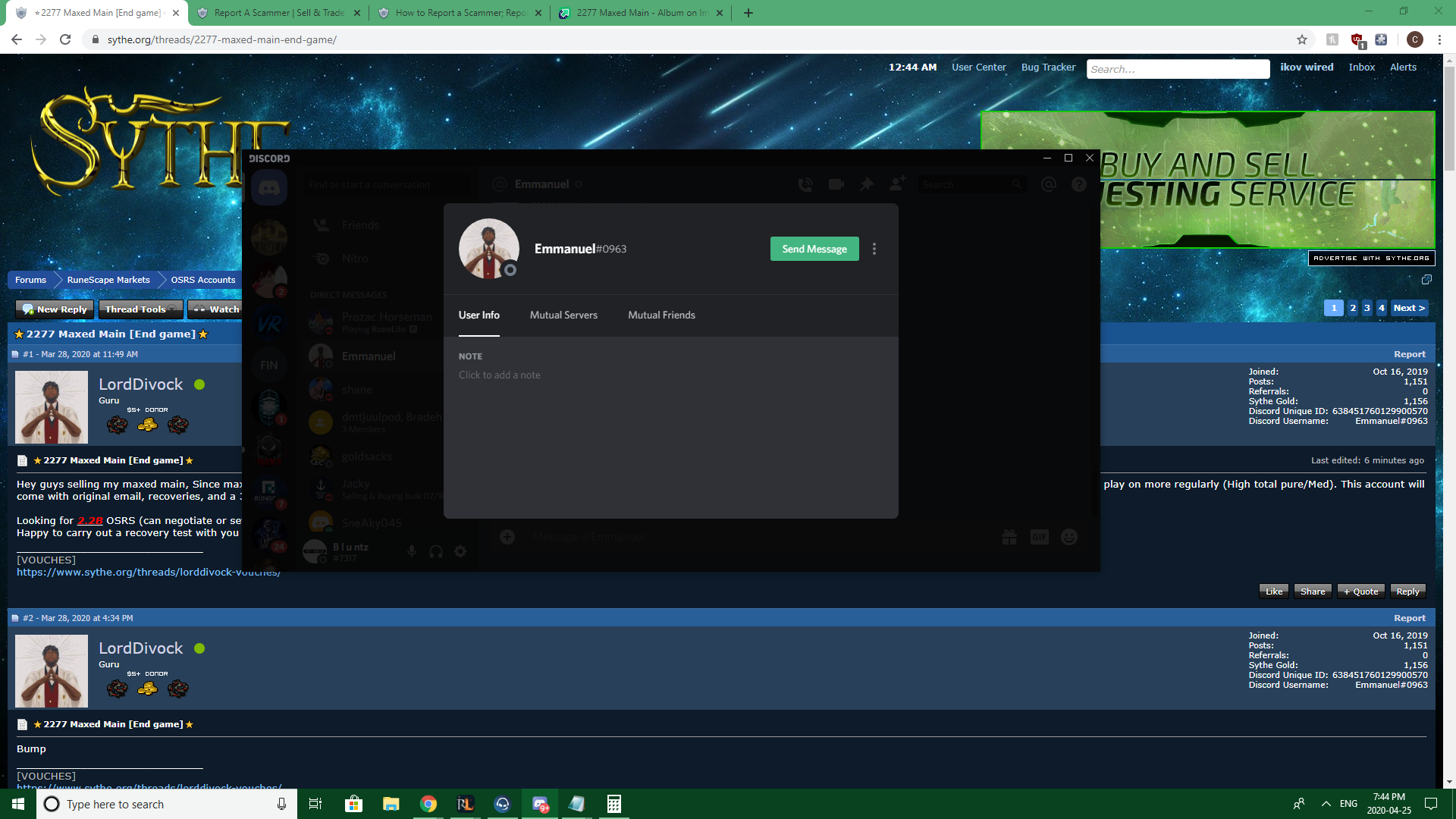
Task: Open the Windows Start menu
Action: 18,804
